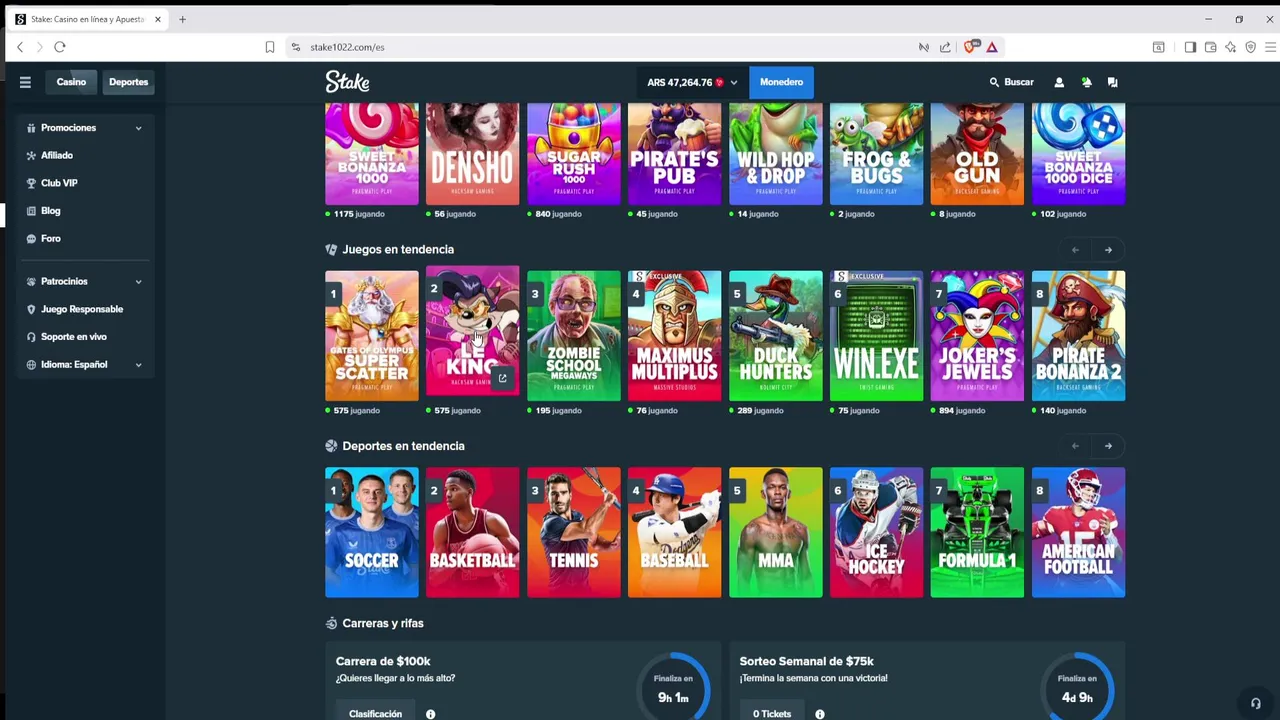
Task: Open Densho game tile
Action: click(473, 154)
